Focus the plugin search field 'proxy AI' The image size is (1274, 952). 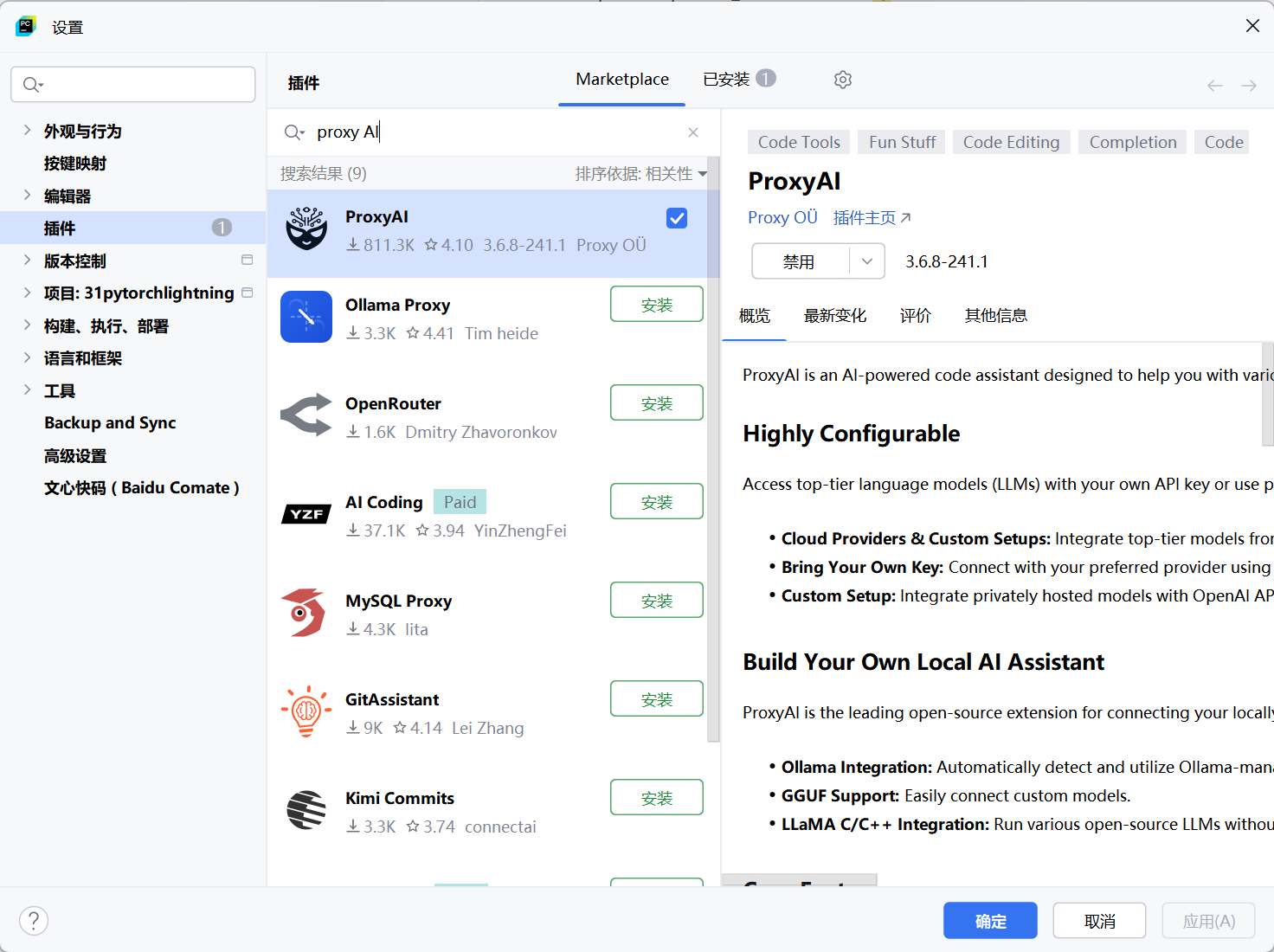click(493, 132)
